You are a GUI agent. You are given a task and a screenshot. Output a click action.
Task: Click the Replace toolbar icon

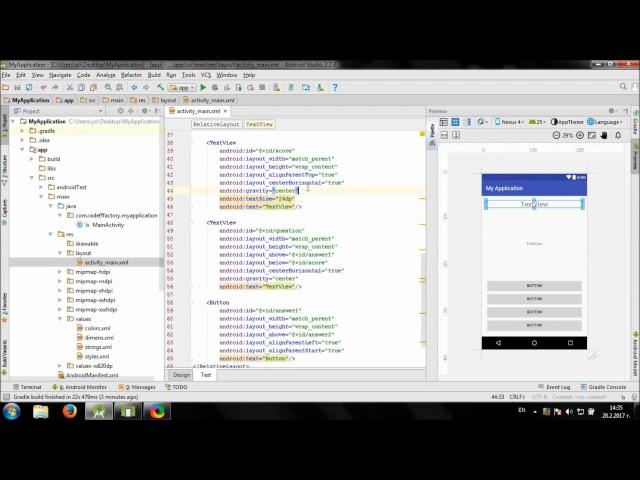point(119,87)
